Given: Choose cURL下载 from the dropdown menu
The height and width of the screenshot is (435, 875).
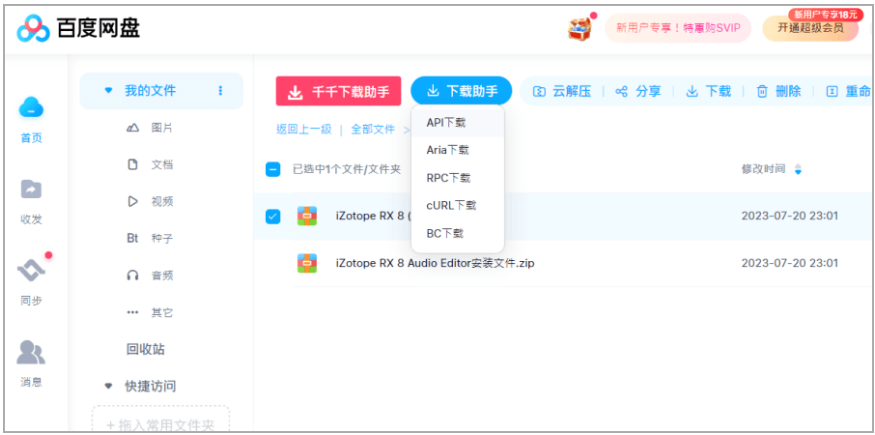Looking at the screenshot, I should 458,205.
